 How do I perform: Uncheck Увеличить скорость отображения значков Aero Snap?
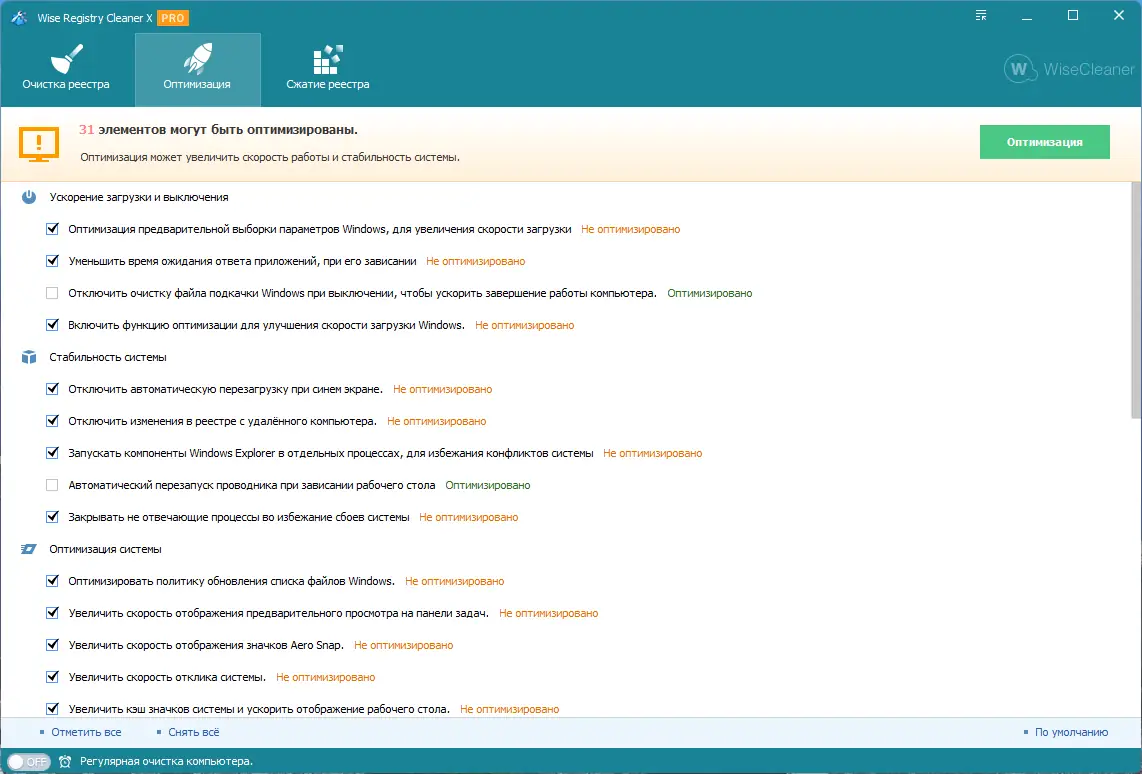[x=52, y=646]
